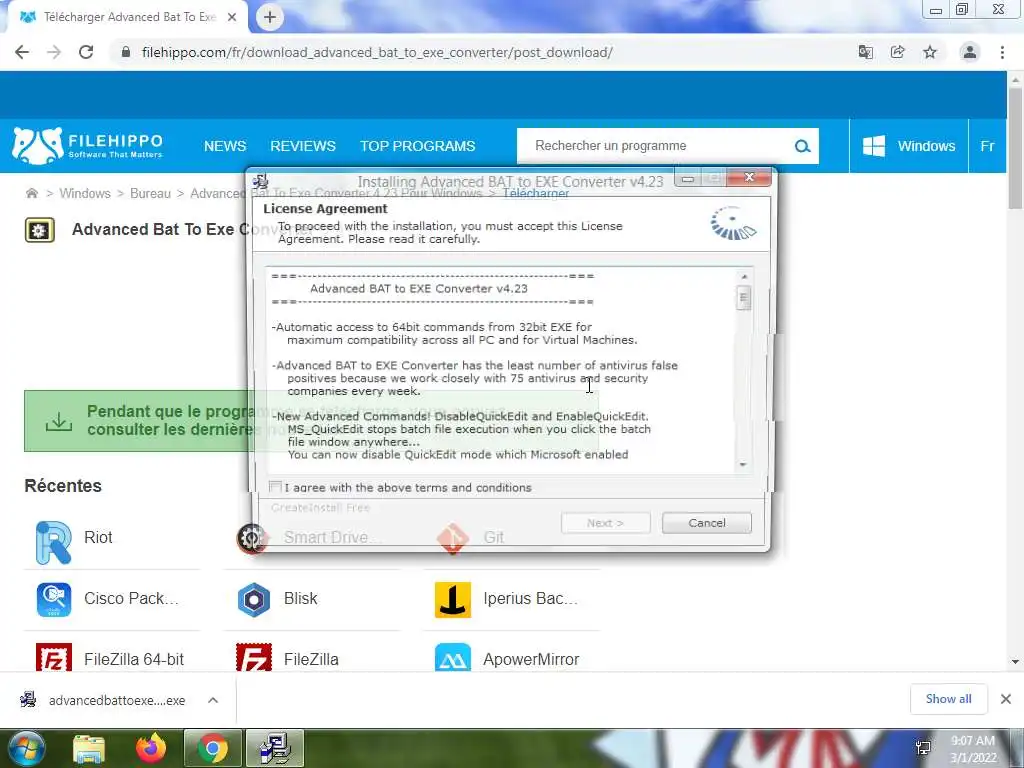
Task: Launch Firefox from the taskbar
Action: (x=151, y=748)
